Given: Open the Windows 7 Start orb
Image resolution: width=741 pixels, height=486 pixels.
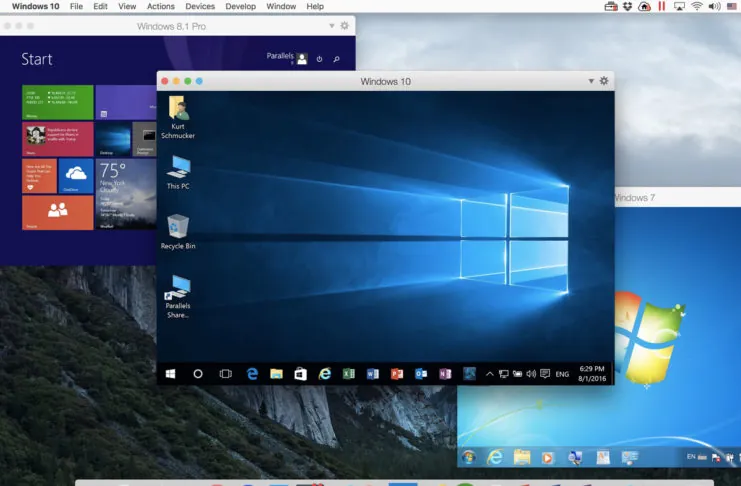Looking at the screenshot, I should coord(468,457).
